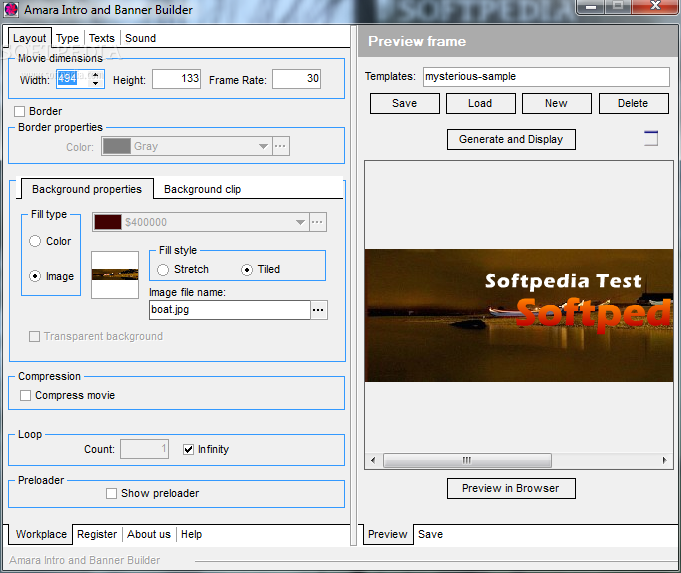681x573 pixels.
Task: Open border color picker ellipsis button
Action: pyautogui.click(x=281, y=146)
